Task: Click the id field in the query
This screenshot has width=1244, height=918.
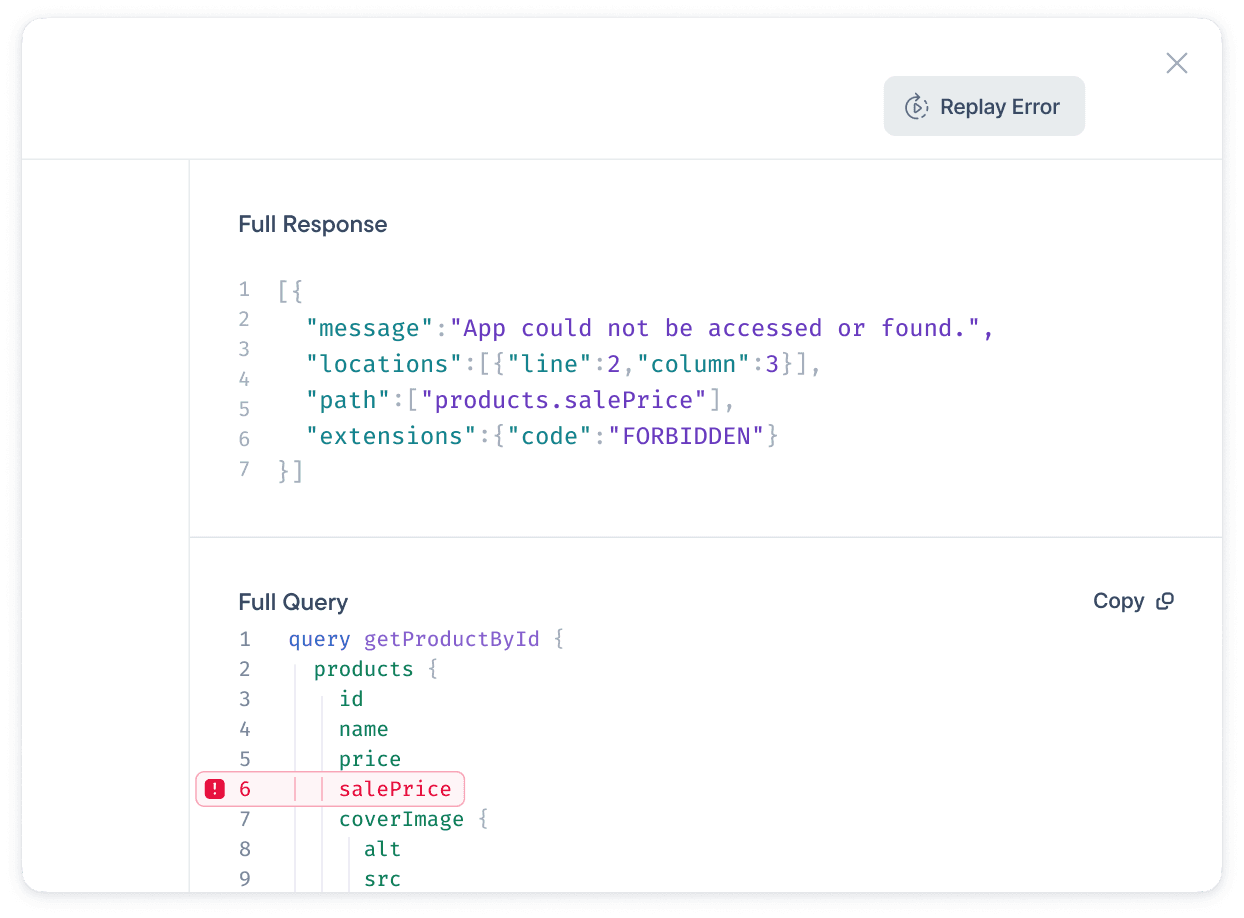Action: click(x=351, y=699)
